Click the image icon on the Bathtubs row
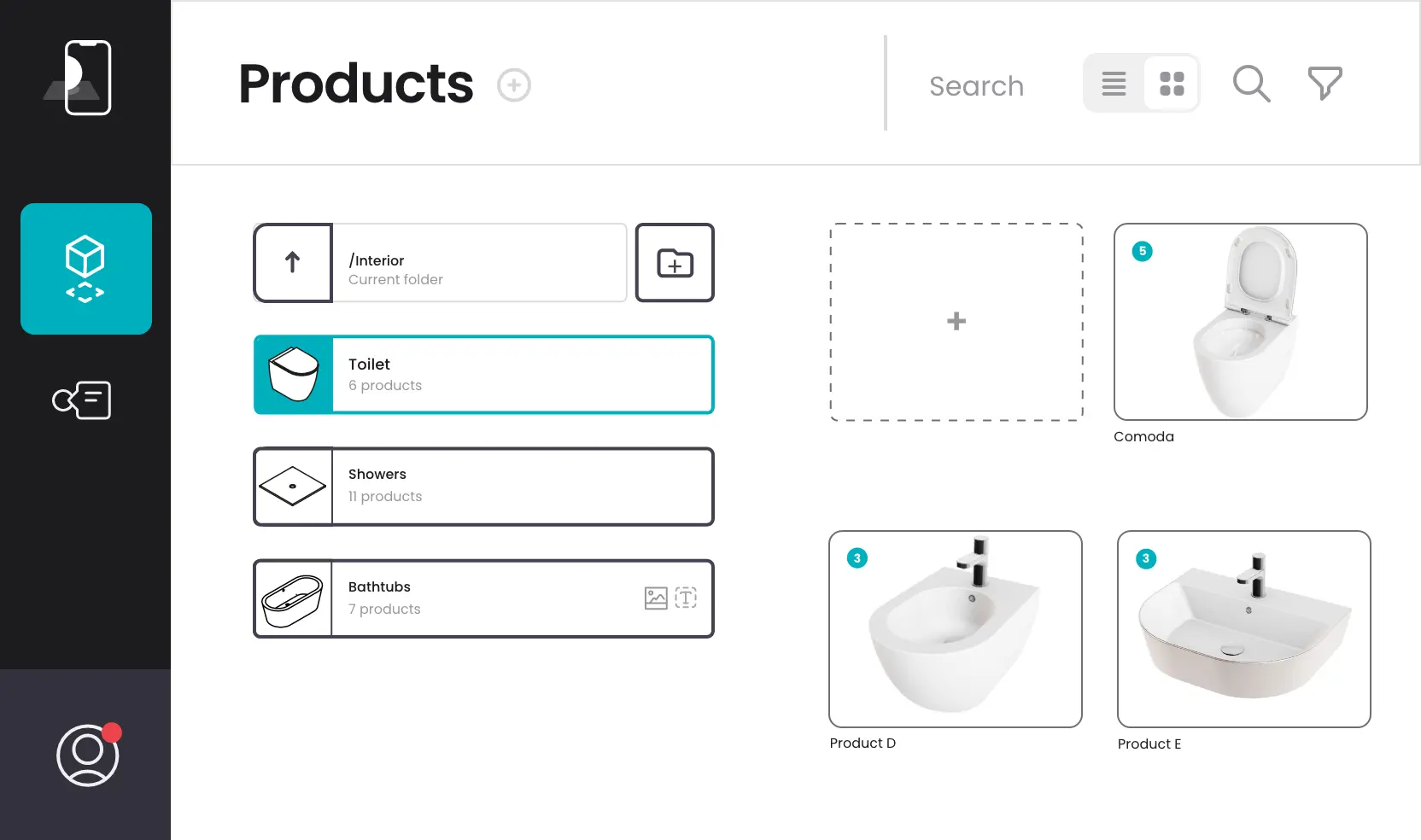 pos(654,598)
